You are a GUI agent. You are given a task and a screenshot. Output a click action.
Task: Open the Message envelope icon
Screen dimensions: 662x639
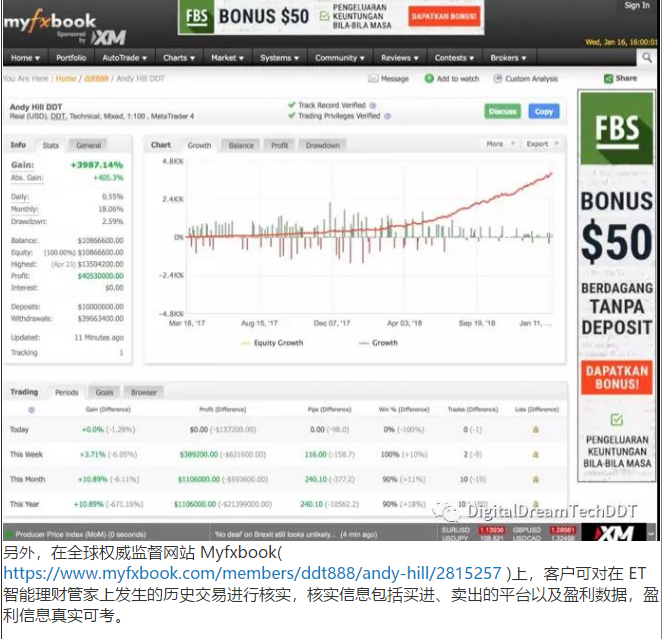(x=373, y=79)
